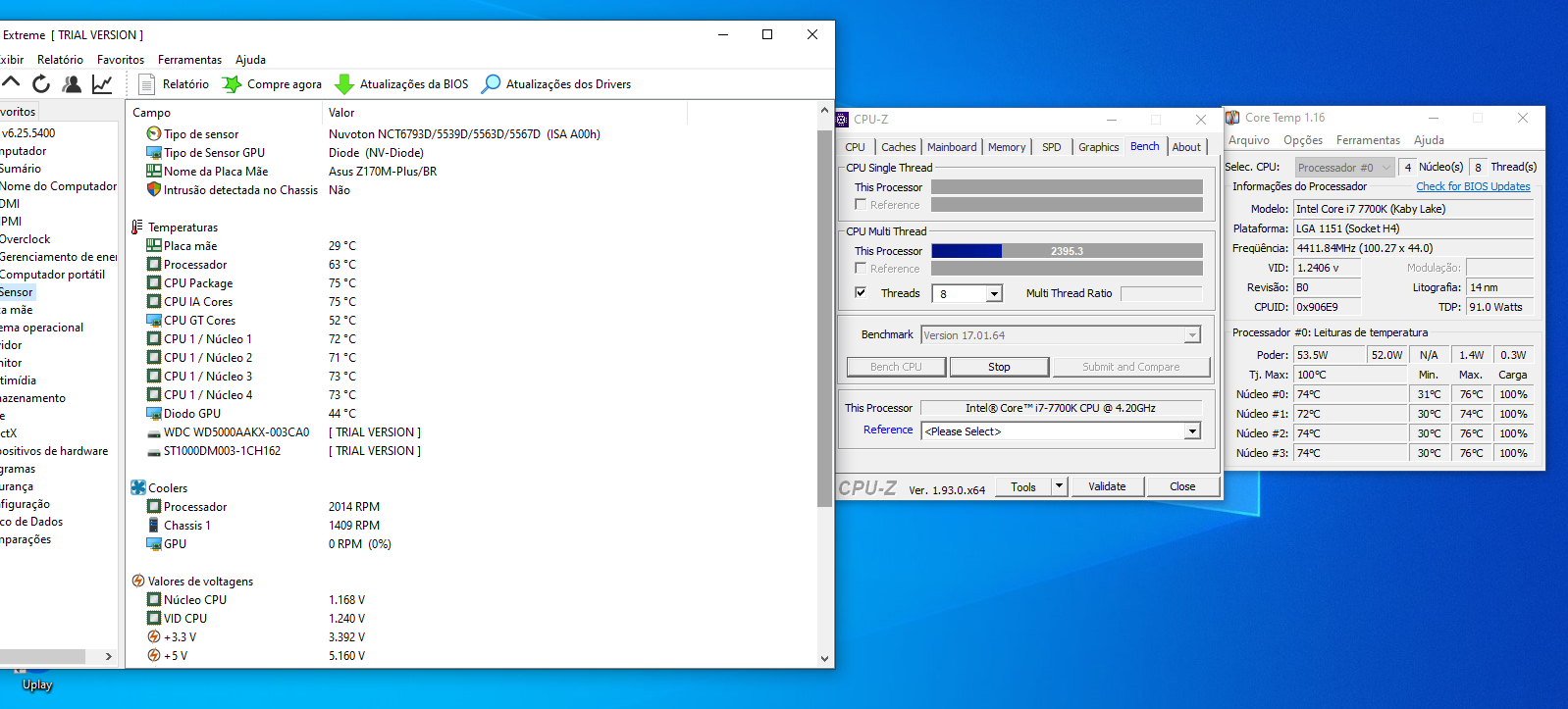Click the AIDA64 collapse-up arrow toolbar icon

pos(11,83)
